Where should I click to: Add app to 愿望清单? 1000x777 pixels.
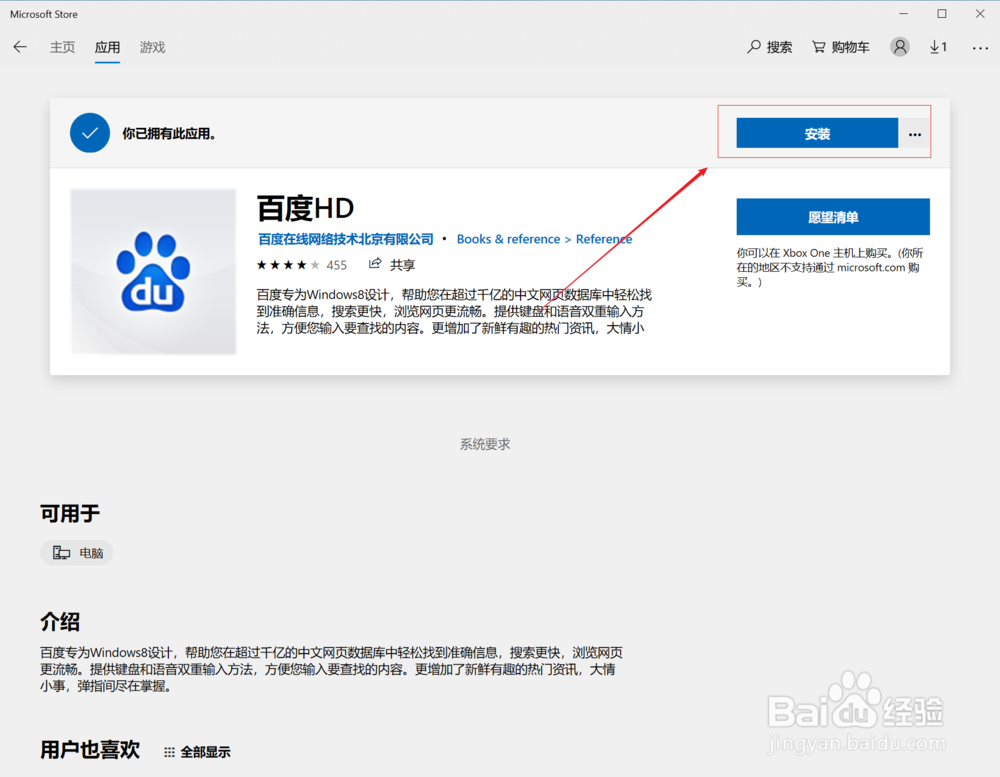[833, 217]
